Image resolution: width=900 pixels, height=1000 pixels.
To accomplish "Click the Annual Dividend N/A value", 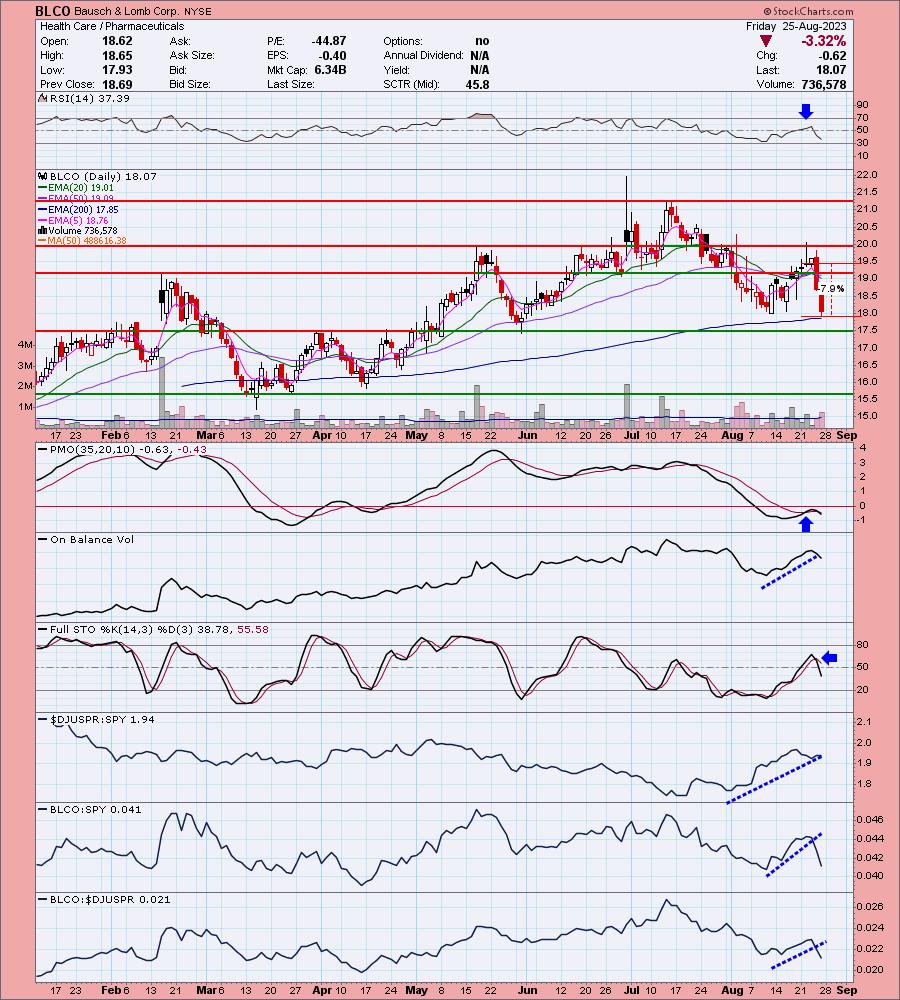I will pos(480,55).
